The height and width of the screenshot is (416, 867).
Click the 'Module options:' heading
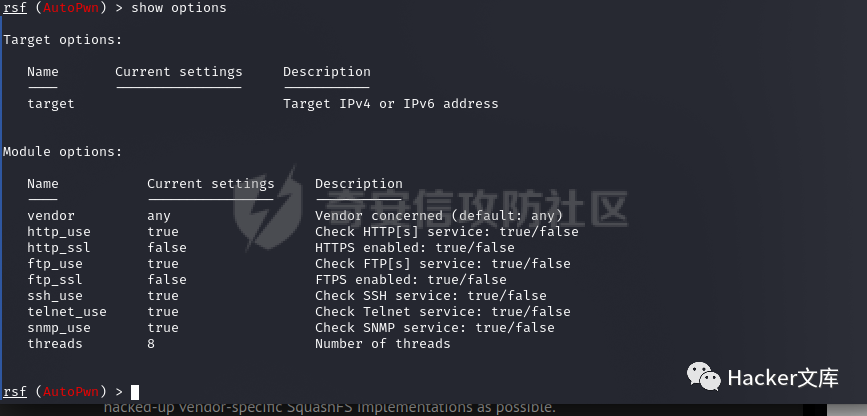(x=62, y=152)
